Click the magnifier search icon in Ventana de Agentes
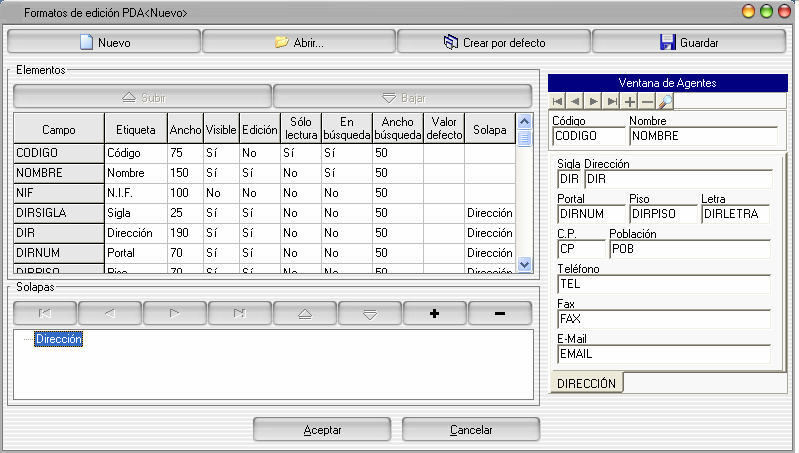The image size is (799, 453). tap(666, 101)
